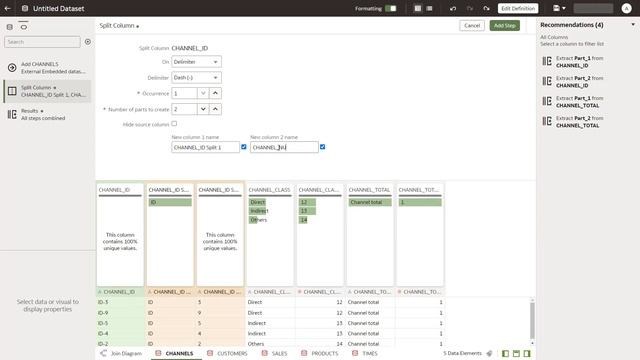Toggle the left panel layout icon
Viewport: 640px width, 360px height.
click(505, 353)
